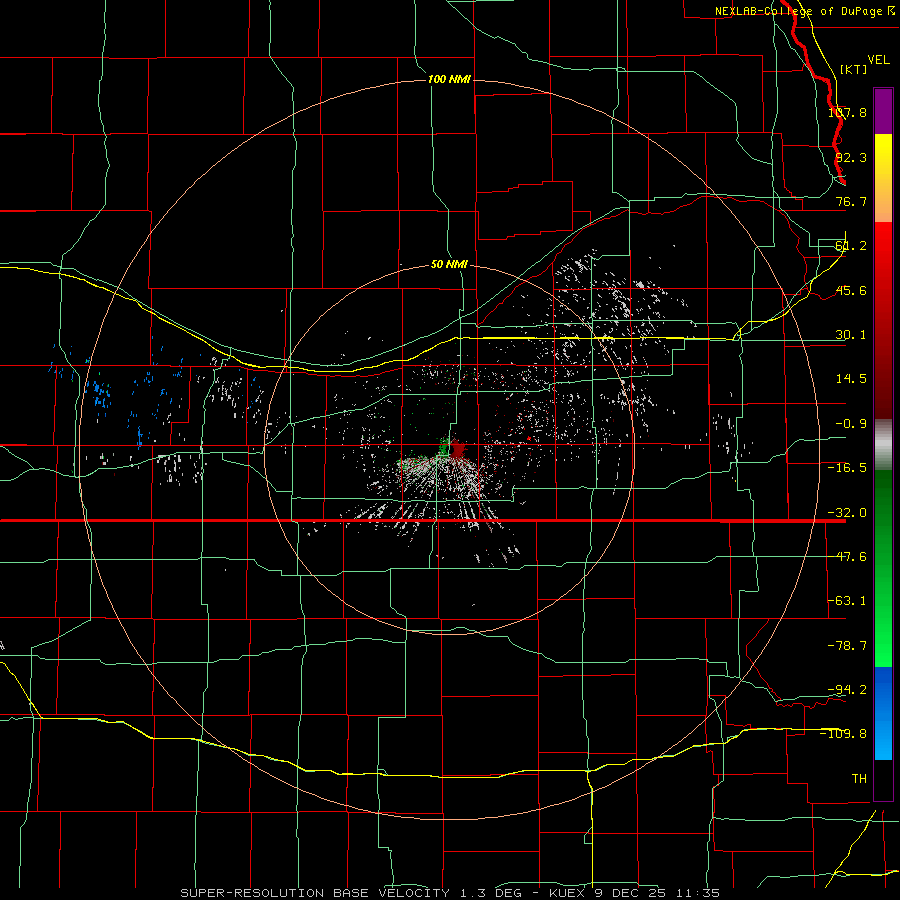This screenshot has height=900, width=900.
Task: Click the -16.5 scale value
Action: 847,468
